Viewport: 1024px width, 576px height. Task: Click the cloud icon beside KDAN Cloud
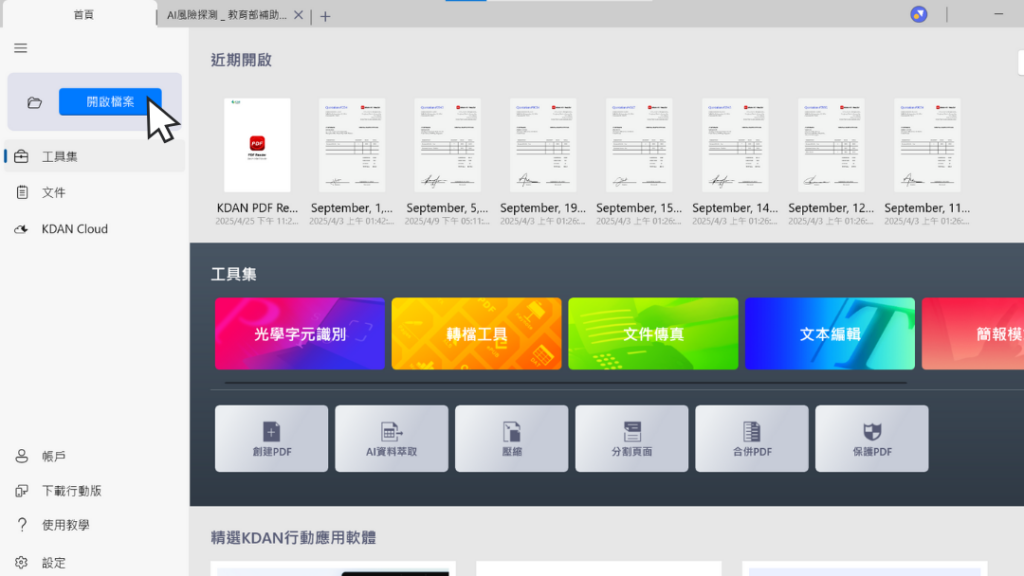coord(22,229)
